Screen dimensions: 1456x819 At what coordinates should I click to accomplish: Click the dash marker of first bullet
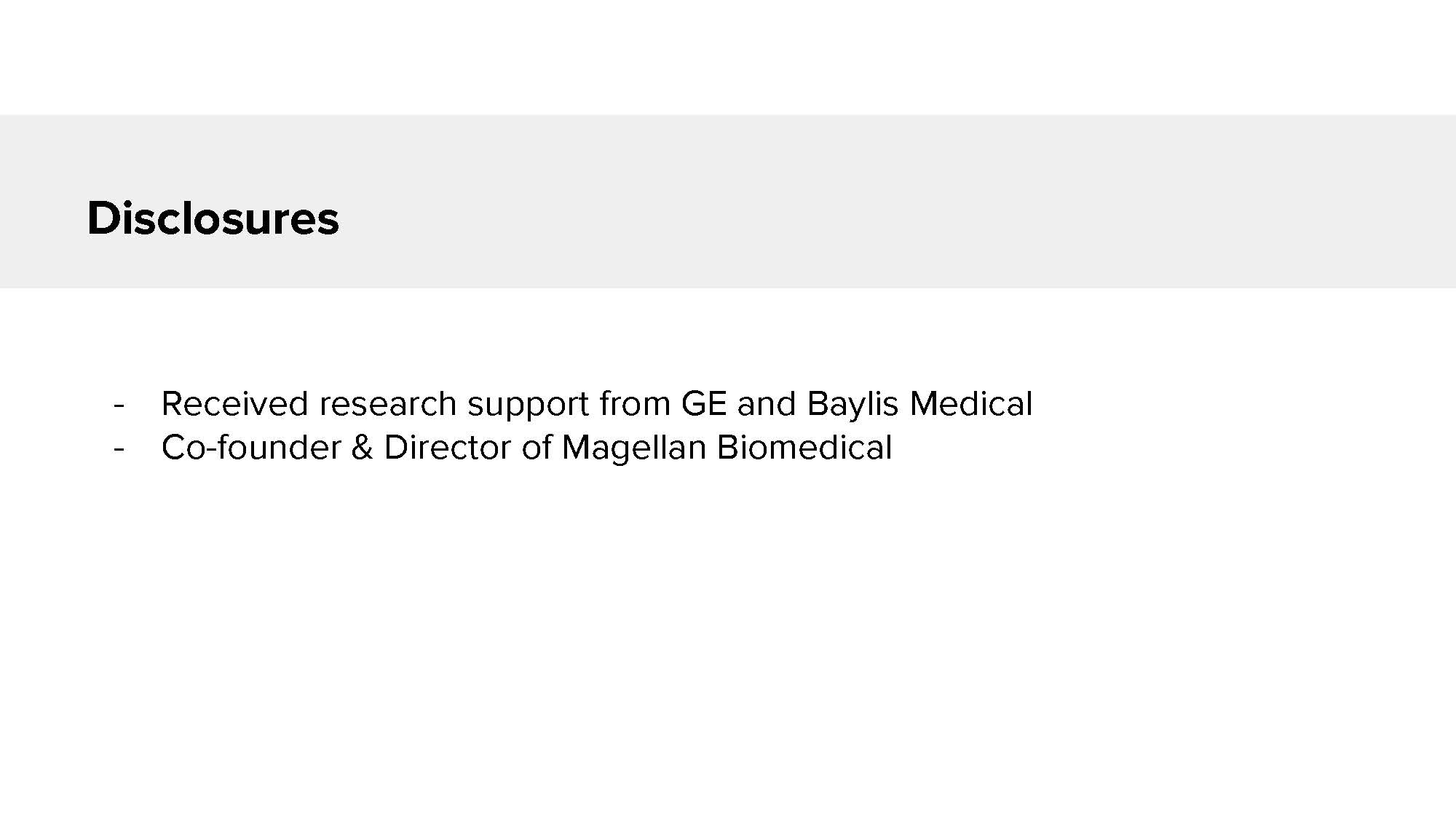[x=119, y=405]
